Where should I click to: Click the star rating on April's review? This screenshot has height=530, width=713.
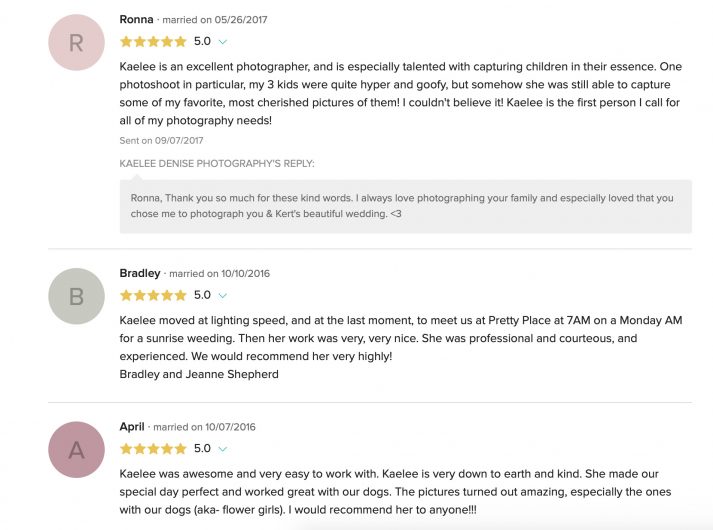pyautogui.click(x=153, y=449)
